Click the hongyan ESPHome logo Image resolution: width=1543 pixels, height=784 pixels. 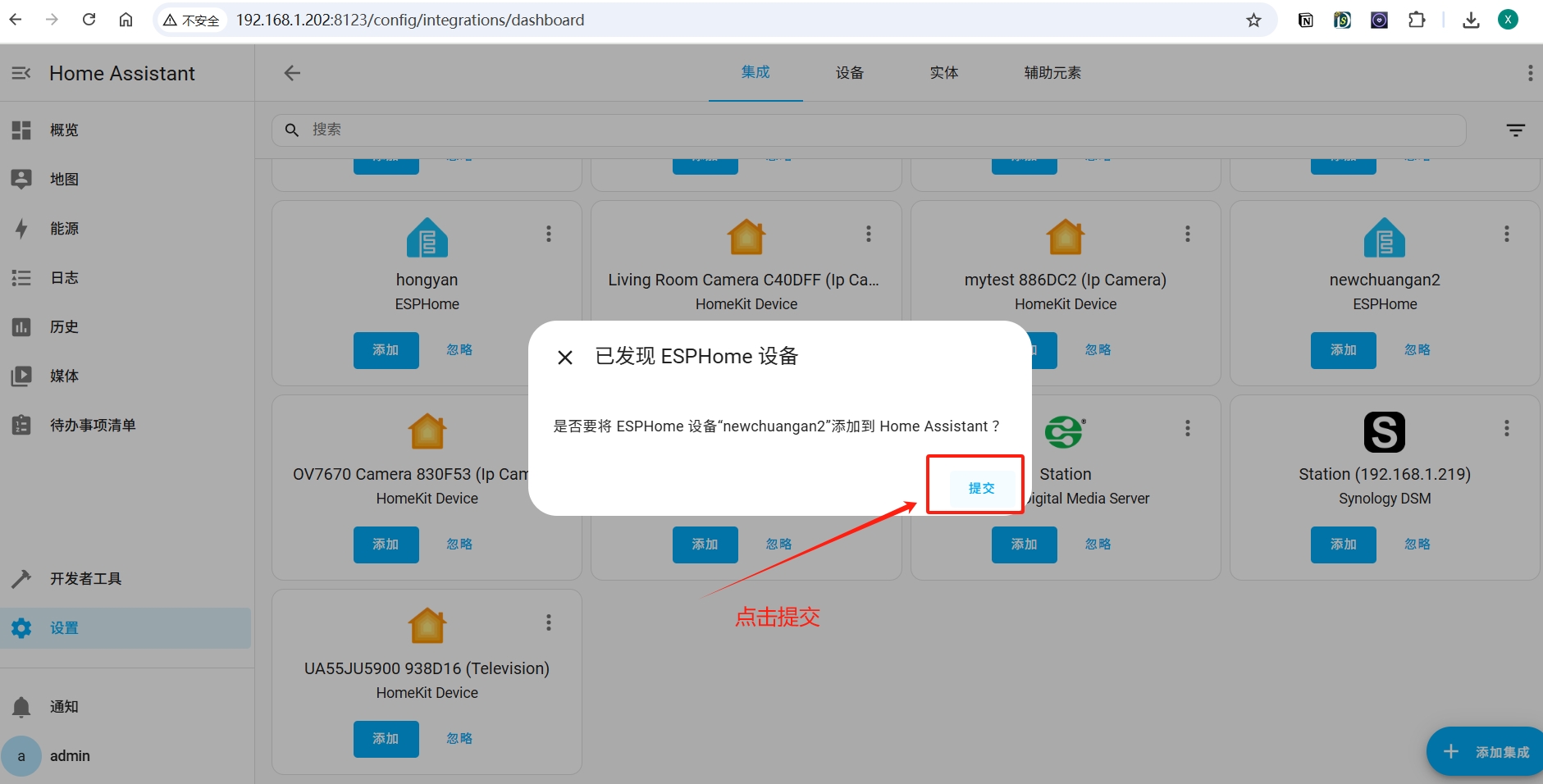click(427, 238)
